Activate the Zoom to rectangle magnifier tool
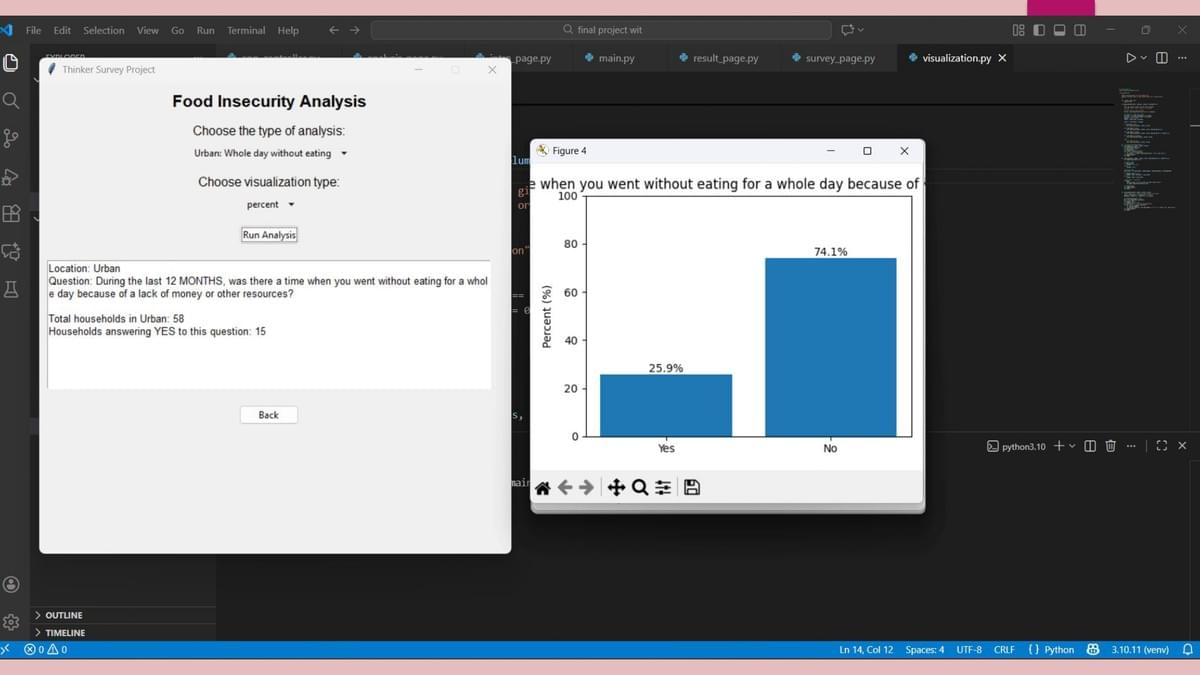The image size is (1200, 675). [x=639, y=488]
